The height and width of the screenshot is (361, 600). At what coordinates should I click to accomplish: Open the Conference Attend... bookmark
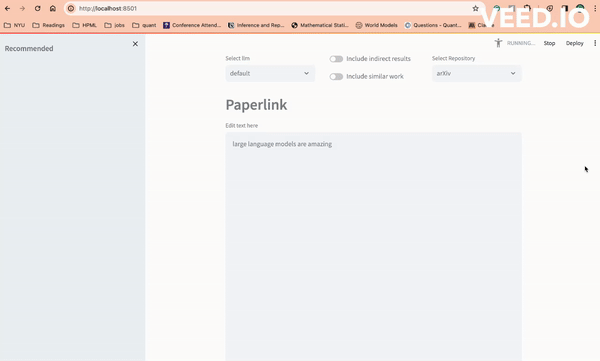[x=192, y=25]
